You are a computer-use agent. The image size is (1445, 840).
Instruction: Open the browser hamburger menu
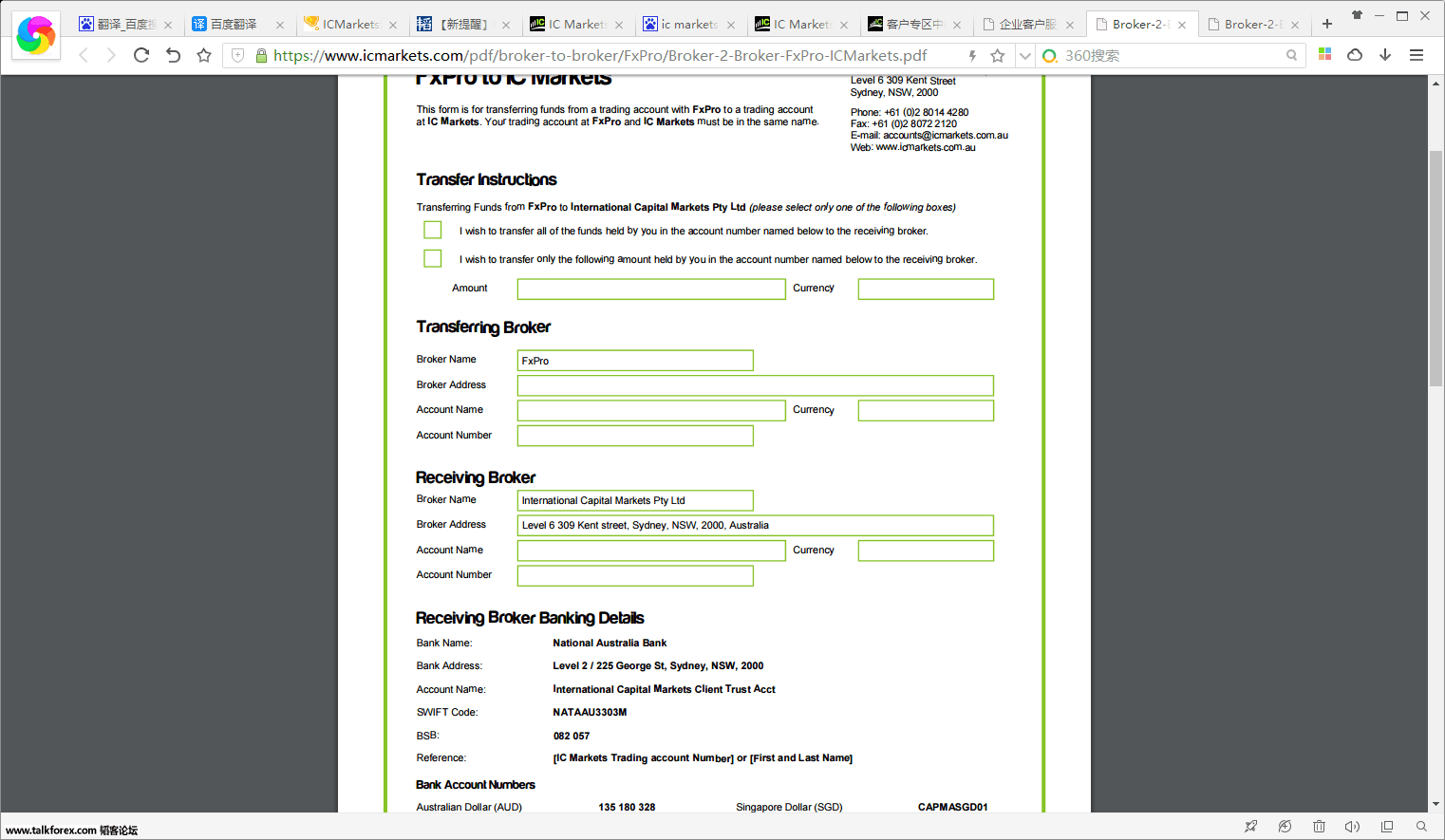(1417, 55)
